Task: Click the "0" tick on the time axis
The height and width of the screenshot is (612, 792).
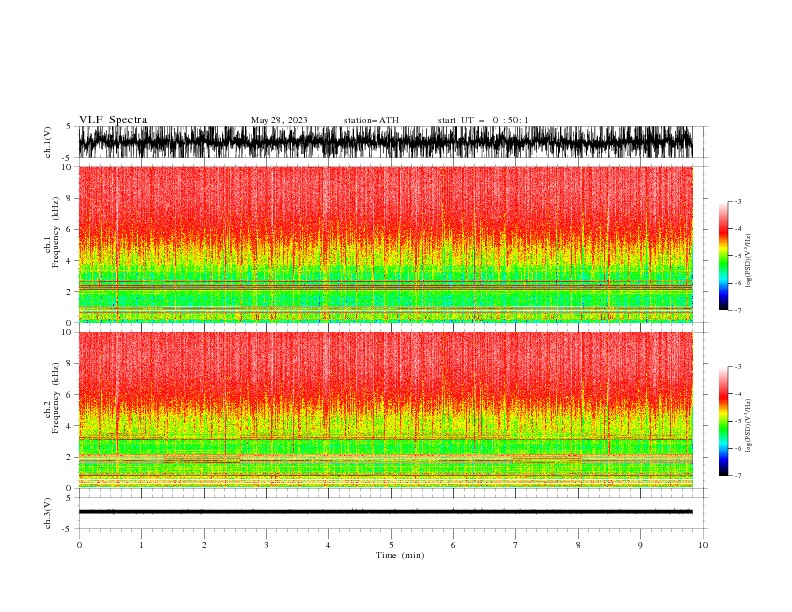Action: (79, 545)
